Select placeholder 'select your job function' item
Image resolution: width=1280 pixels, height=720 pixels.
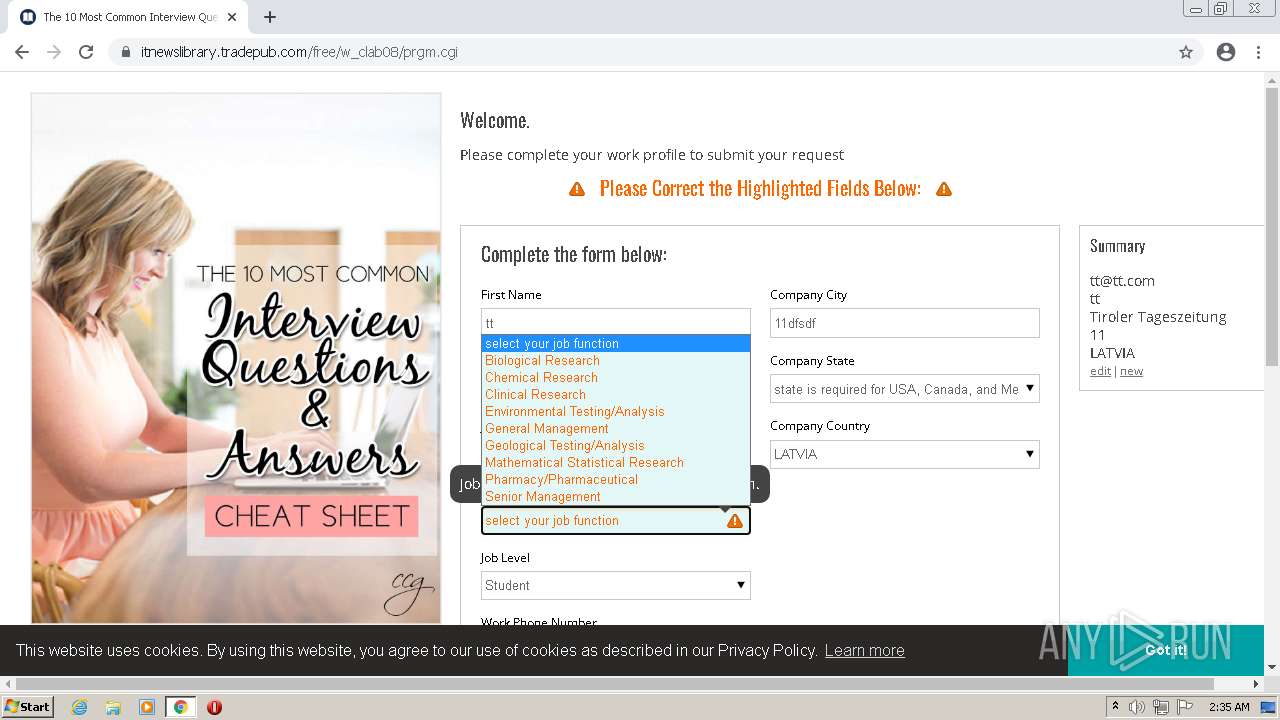pyautogui.click(x=615, y=344)
